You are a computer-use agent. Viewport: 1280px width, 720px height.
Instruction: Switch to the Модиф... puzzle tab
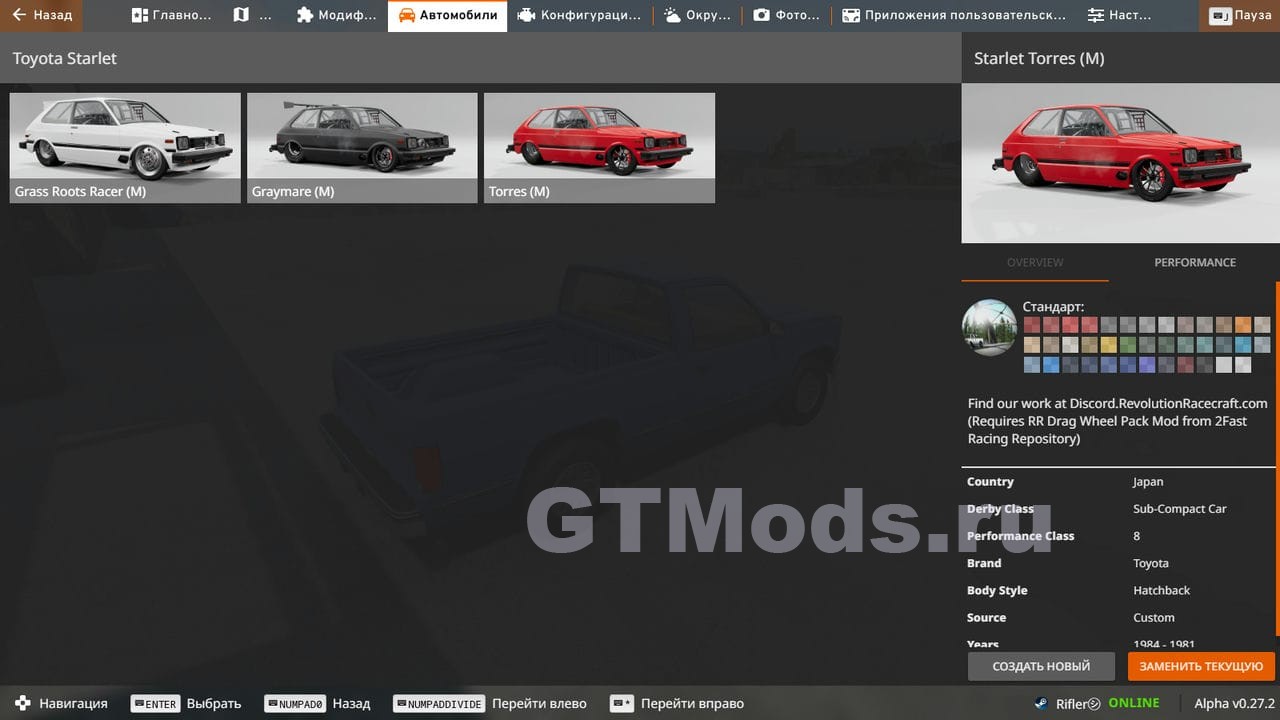pyautogui.click(x=336, y=15)
